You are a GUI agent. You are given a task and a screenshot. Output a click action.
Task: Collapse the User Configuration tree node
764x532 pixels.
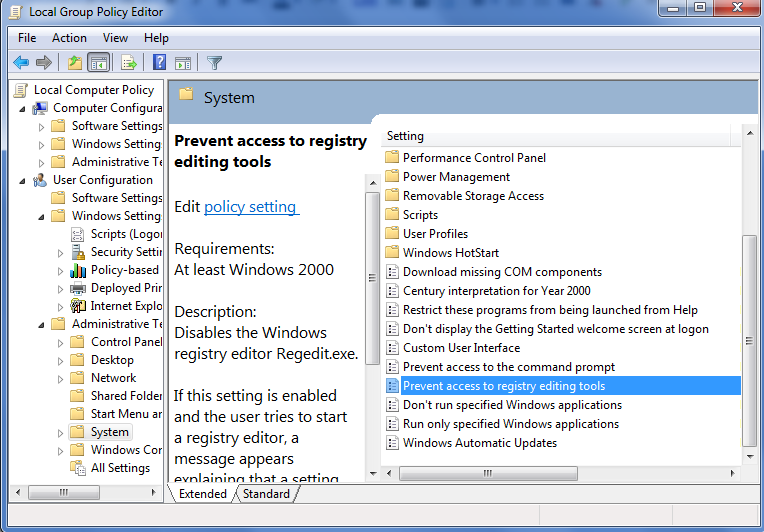coord(22,181)
